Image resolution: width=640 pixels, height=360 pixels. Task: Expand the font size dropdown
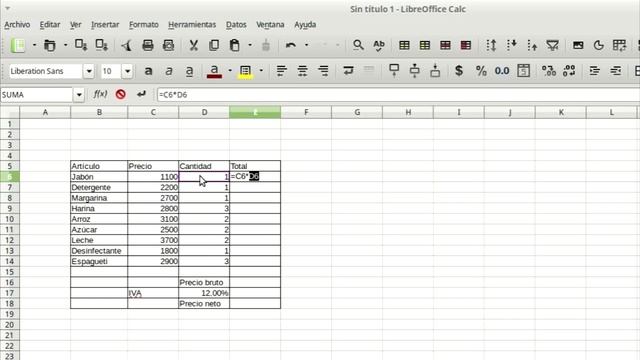127,71
